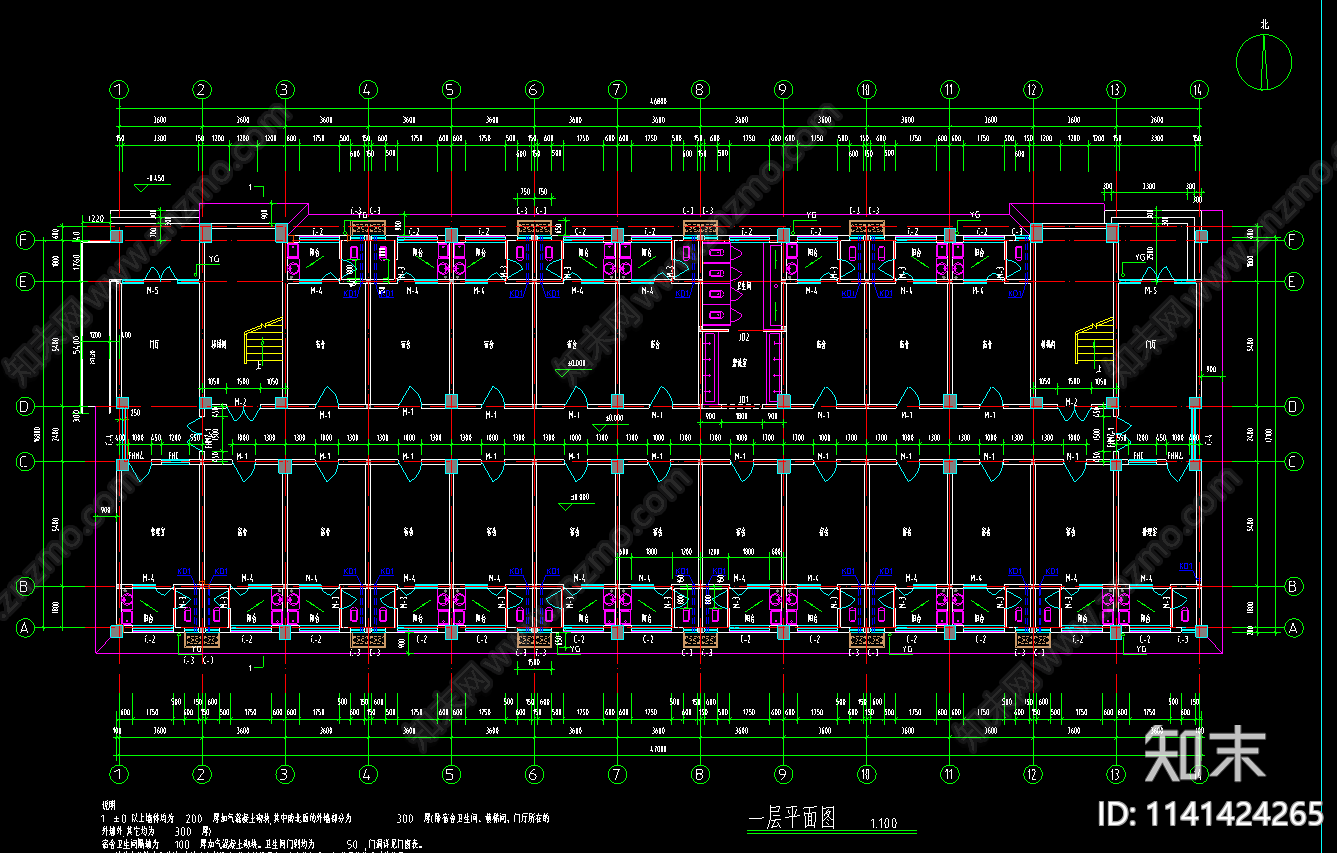The width and height of the screenshot is (1337, 853).
Task: Select top axis bubble 4
Action: (368, 89)
